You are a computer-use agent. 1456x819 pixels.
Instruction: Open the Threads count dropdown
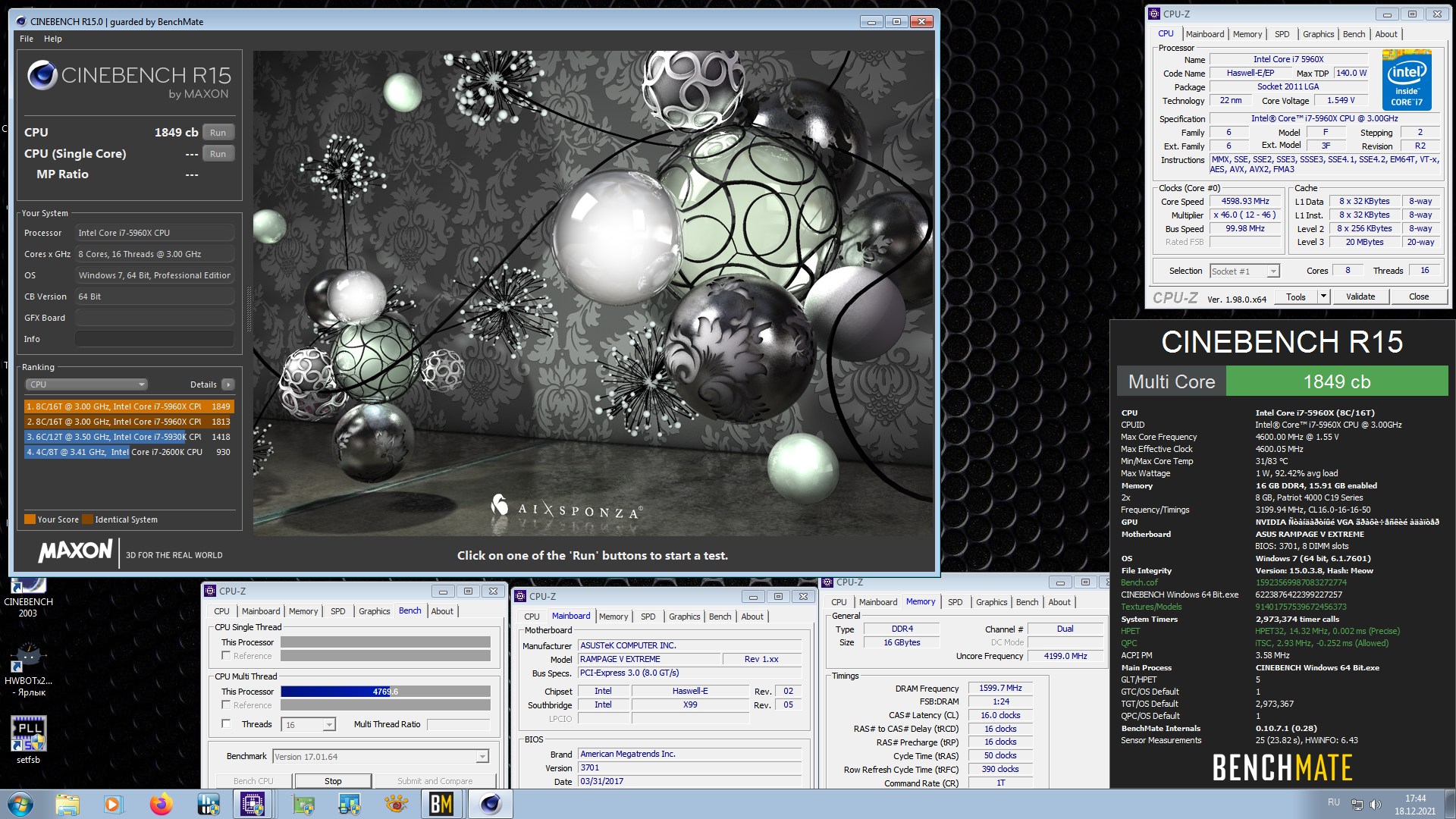click(x=309, y=725)
